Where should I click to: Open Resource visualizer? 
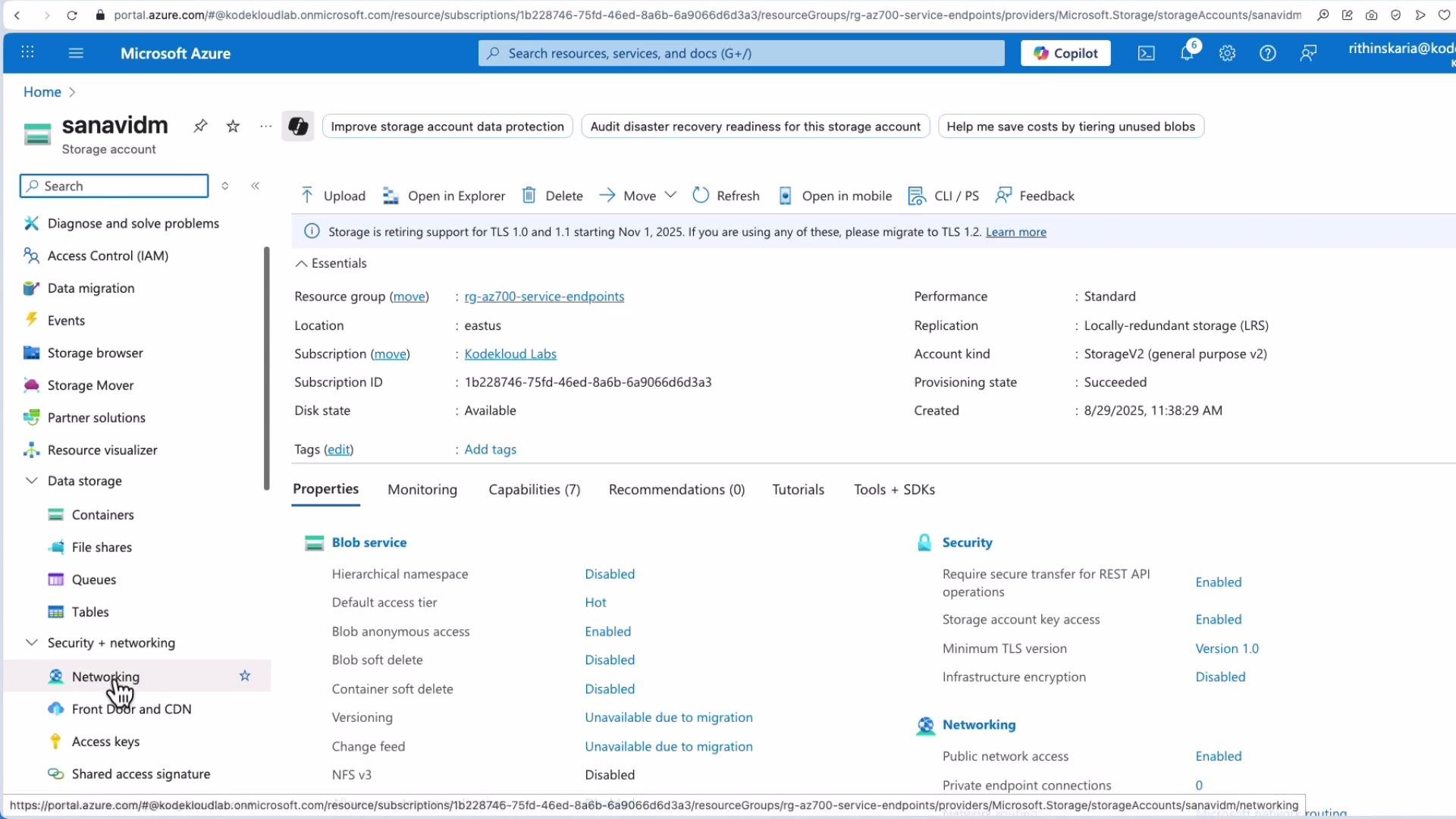click(x=102, y=450)
